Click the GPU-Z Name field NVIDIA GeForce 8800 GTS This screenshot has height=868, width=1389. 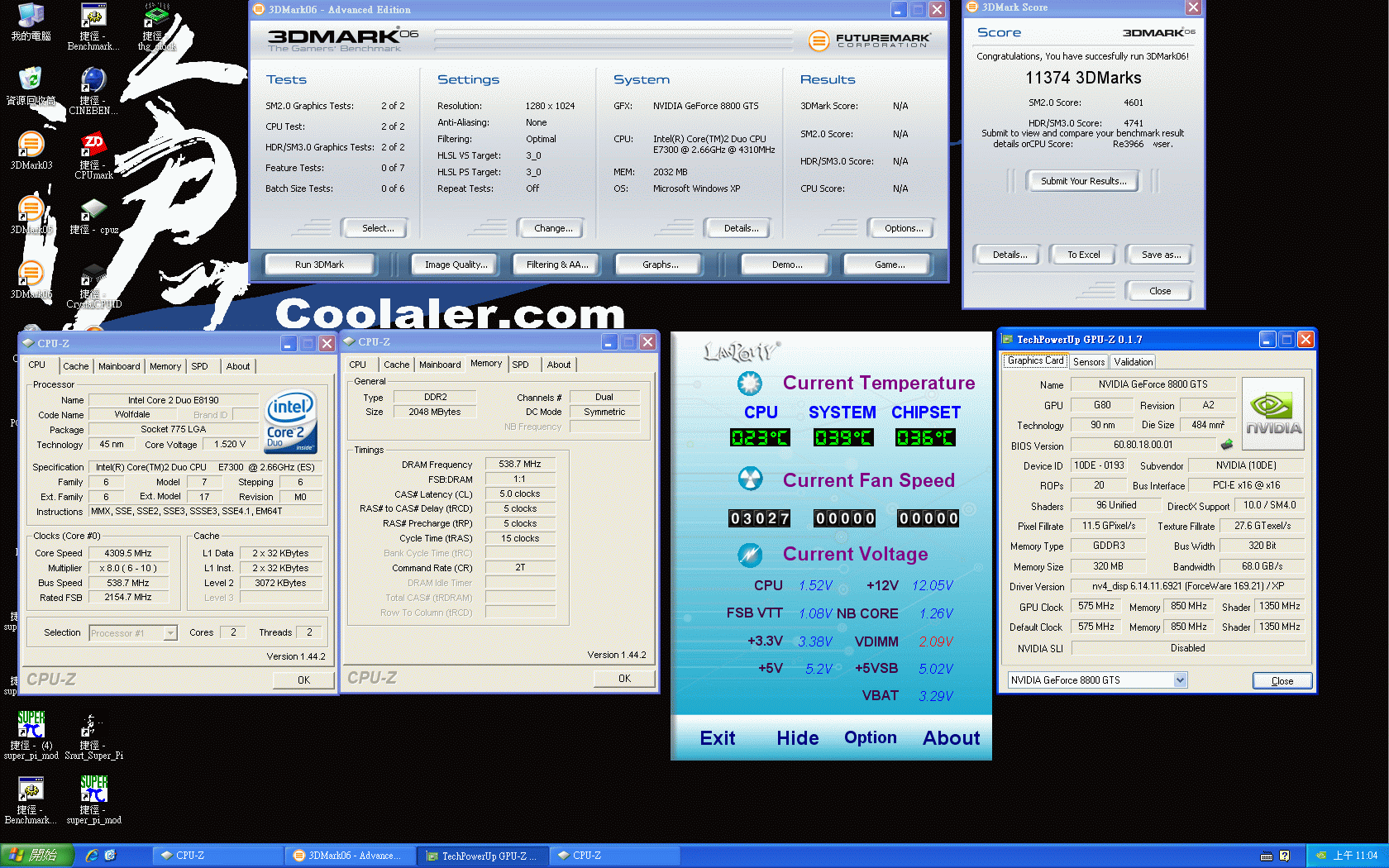click(1153, 384)
